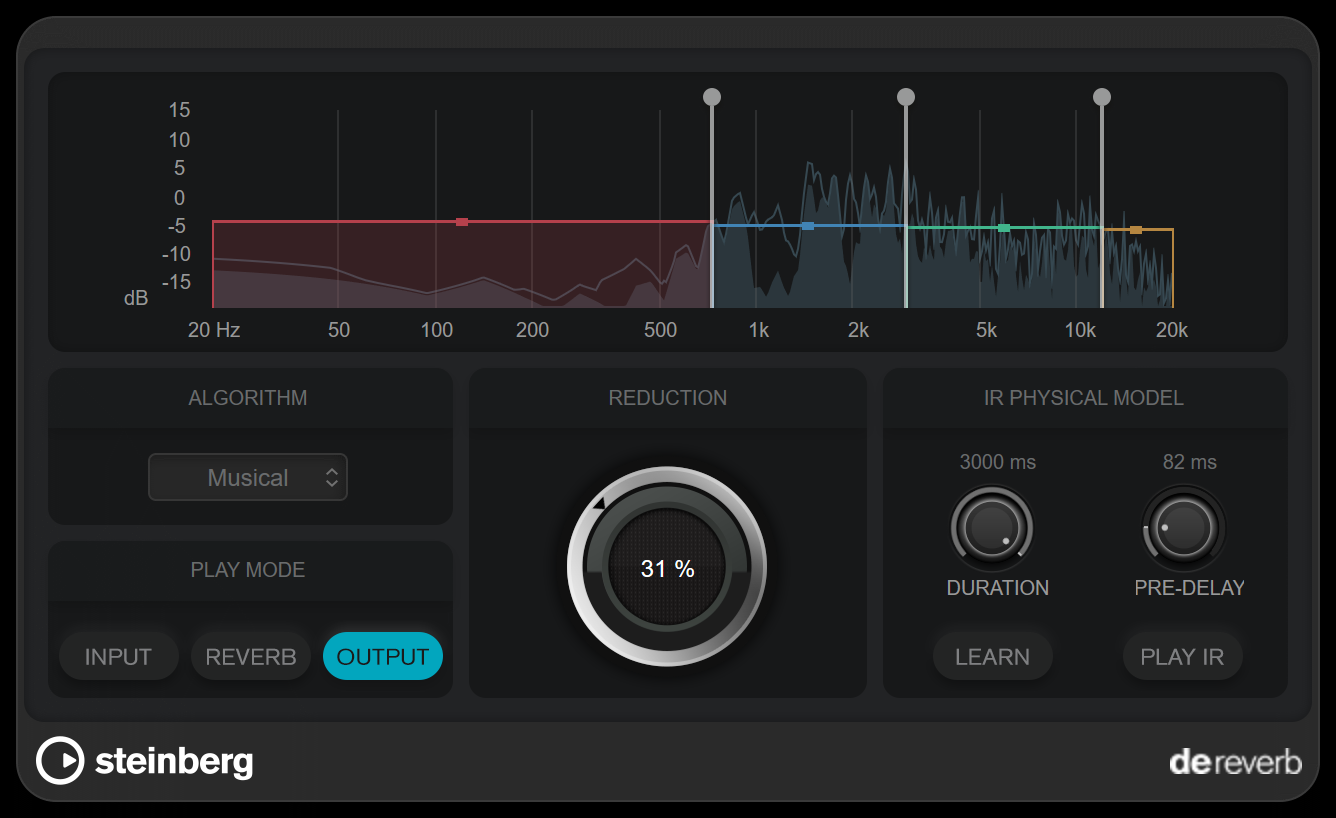The height and width of the screenshot is (818, 1336).
Task: Open the Musical algorithm dropdown
Action: point(248,478)
